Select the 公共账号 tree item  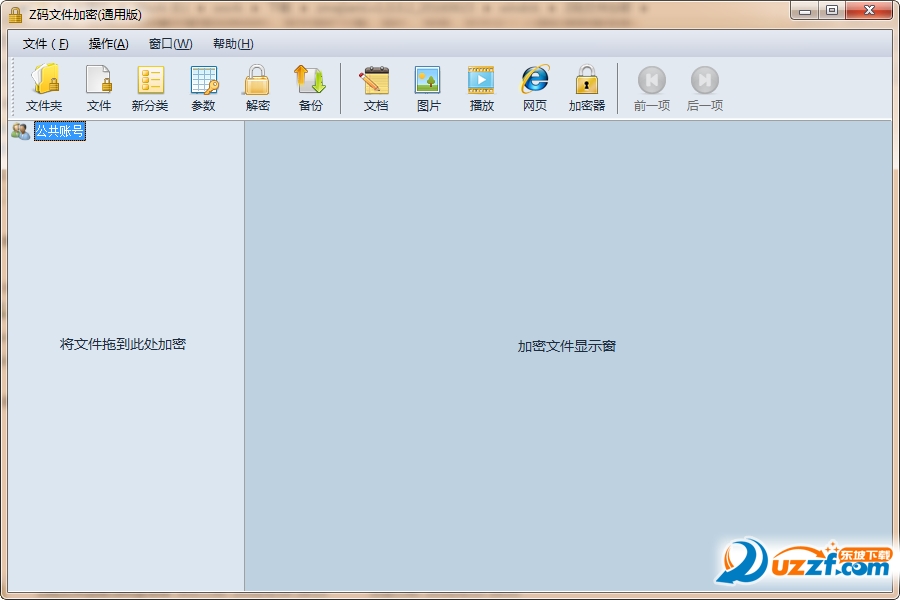tap(60, 131)
